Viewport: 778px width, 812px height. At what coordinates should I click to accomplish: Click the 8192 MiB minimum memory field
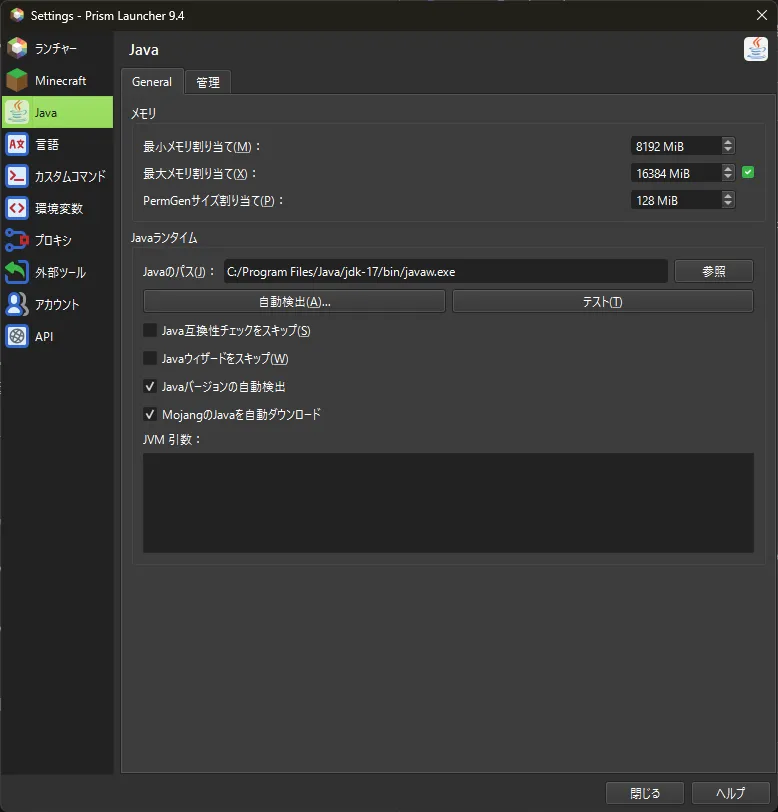(x=676, y=146)
